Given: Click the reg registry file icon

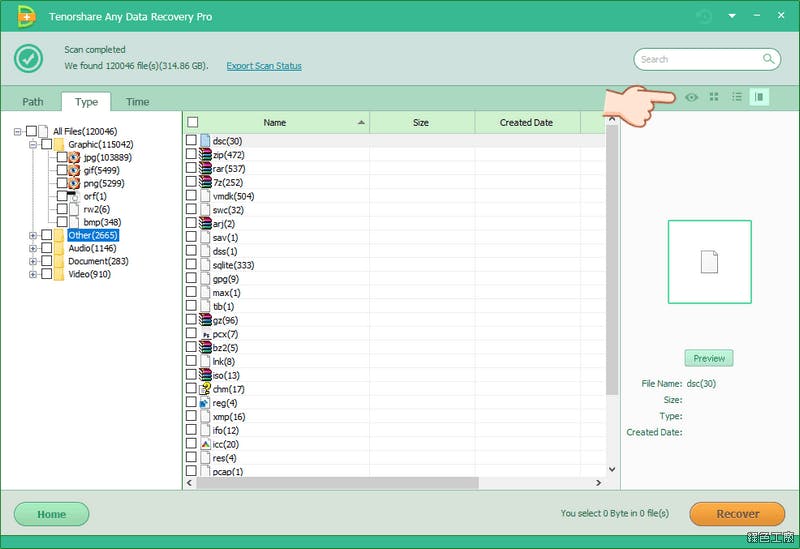Looking at the screenshot, I should coord(205,403).
